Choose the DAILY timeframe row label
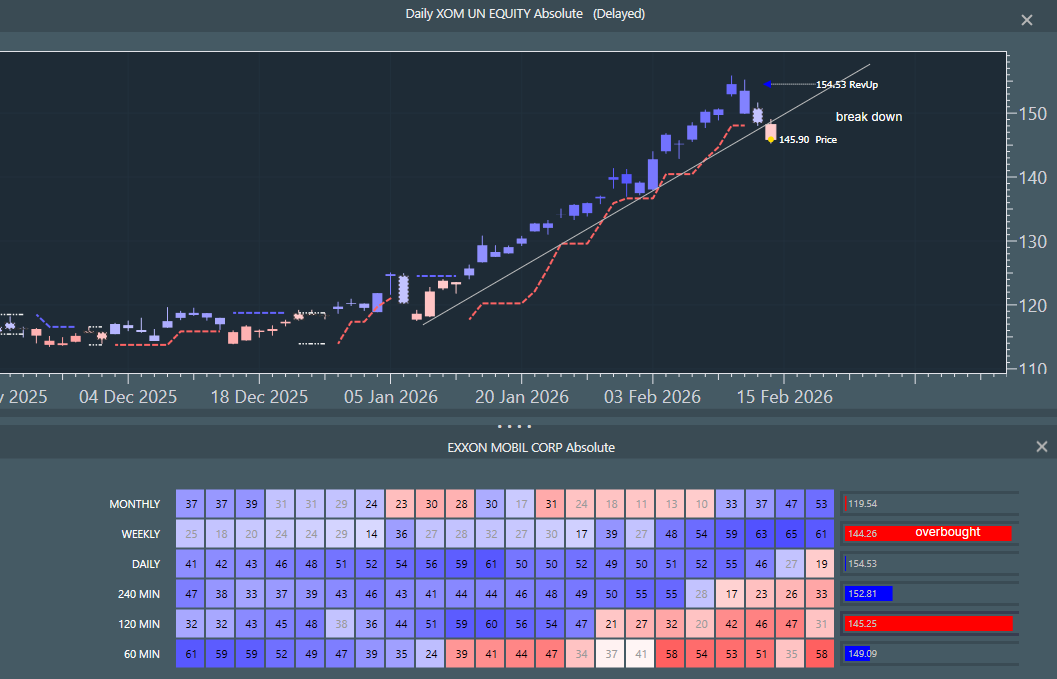The width and height of the screenshot is (1057, 679). pos(146,564)
